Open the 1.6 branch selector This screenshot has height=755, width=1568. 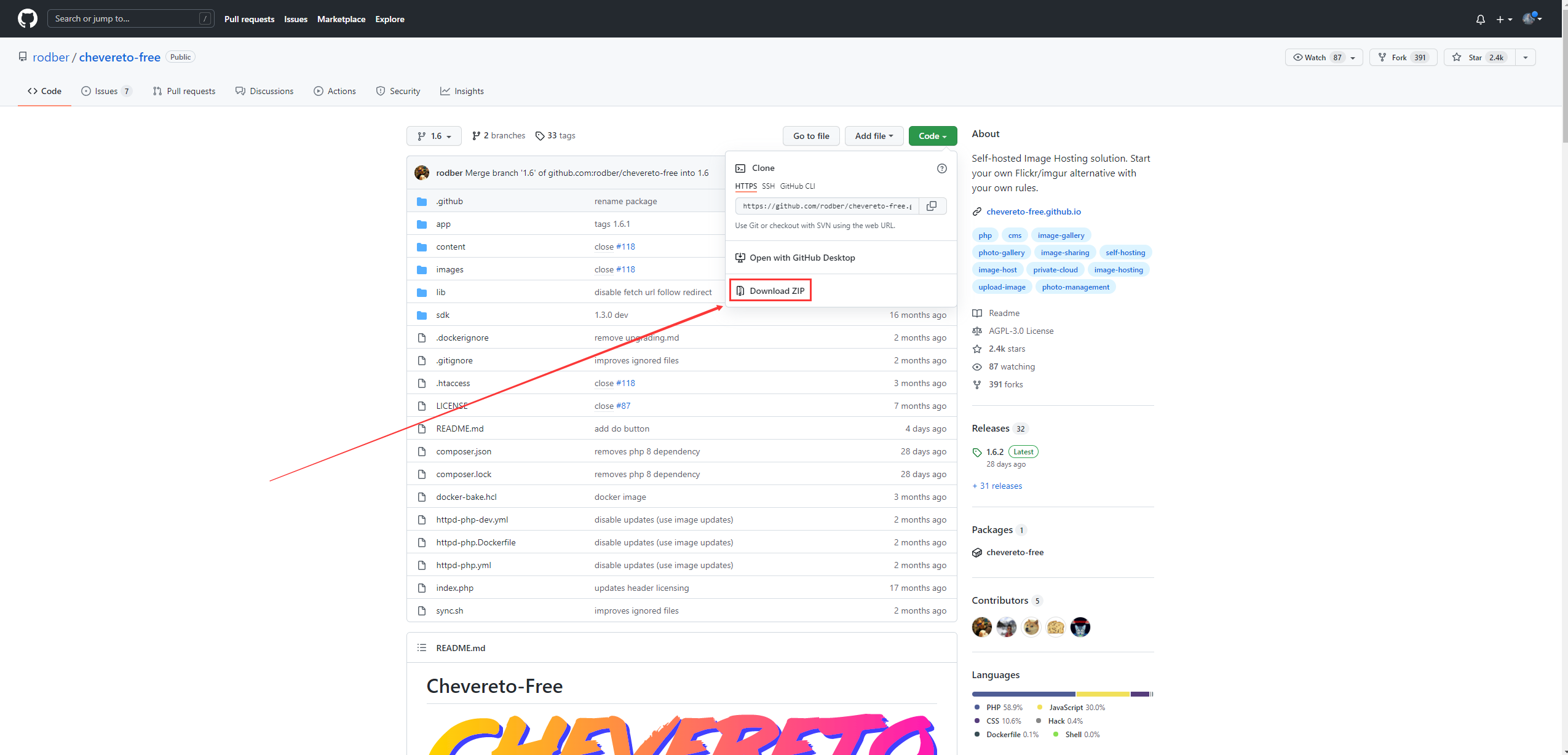434,136
